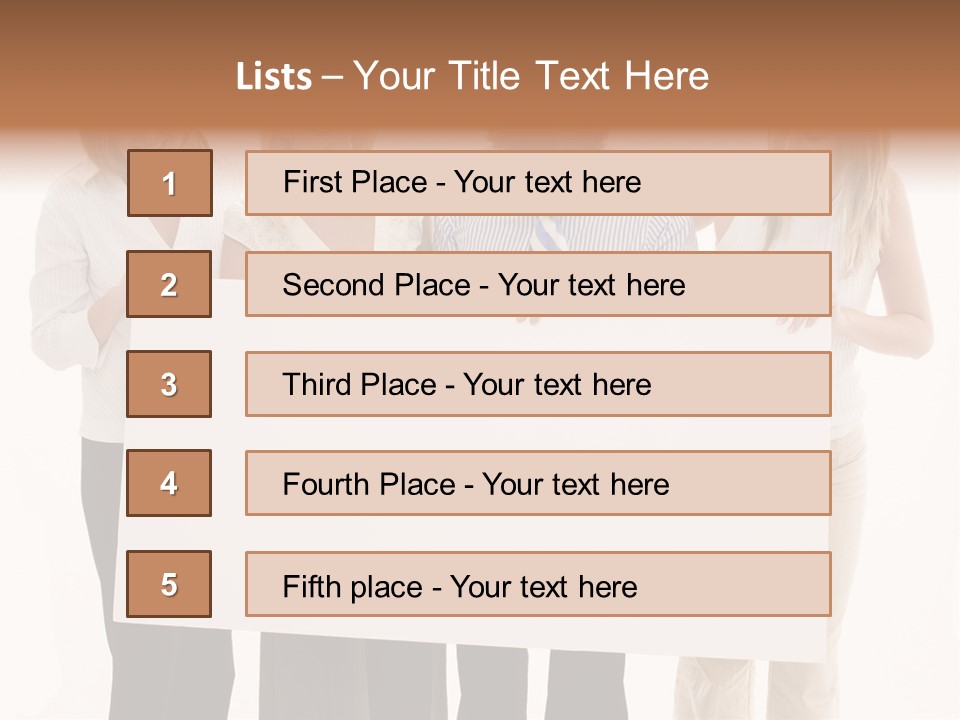
Task: Click "Your text here" in Third Place row
Action: (557, 385)
